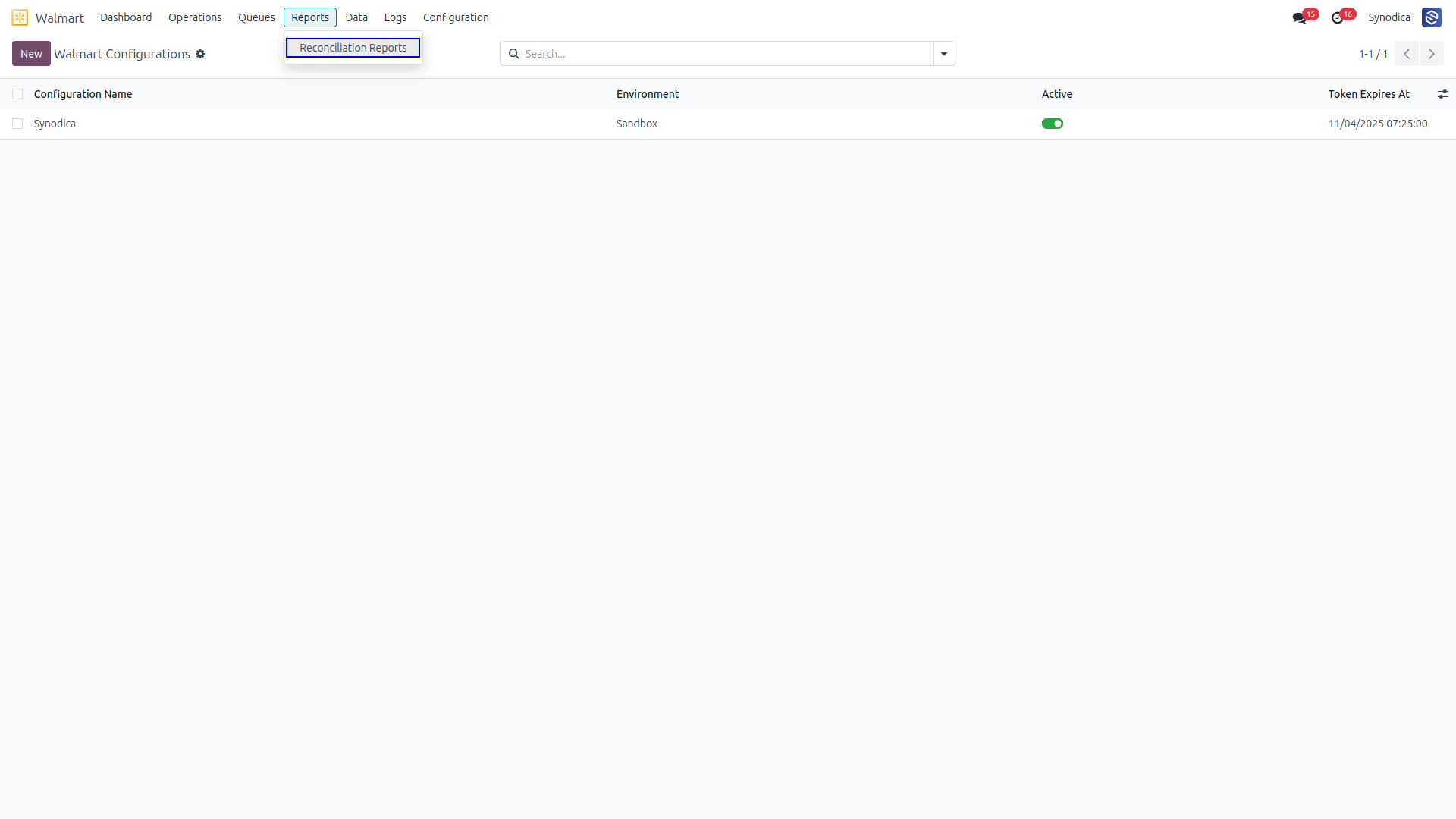
Task: Select the Synodica row checkbox
Action: tap(17, 124)
